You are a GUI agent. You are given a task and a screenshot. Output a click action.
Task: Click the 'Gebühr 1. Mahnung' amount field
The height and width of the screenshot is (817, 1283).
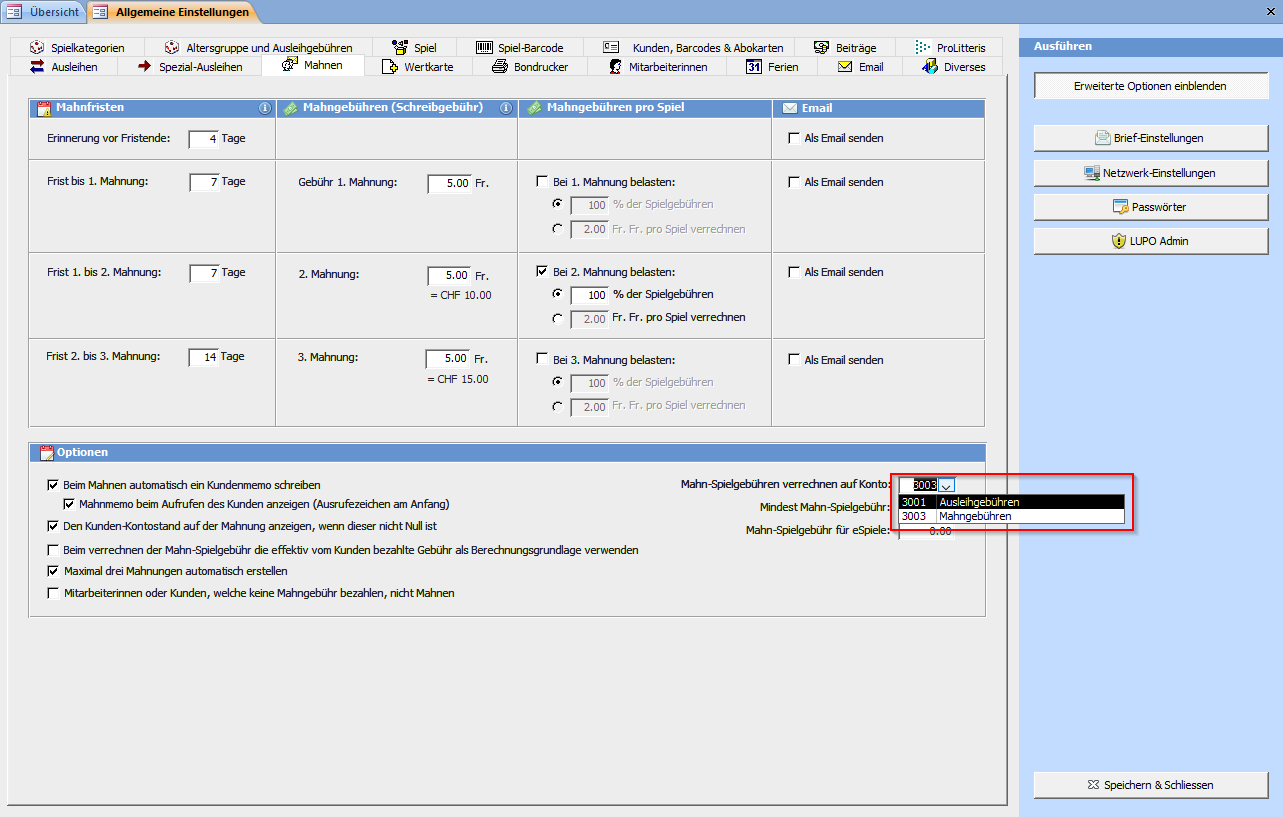[449, 184]
